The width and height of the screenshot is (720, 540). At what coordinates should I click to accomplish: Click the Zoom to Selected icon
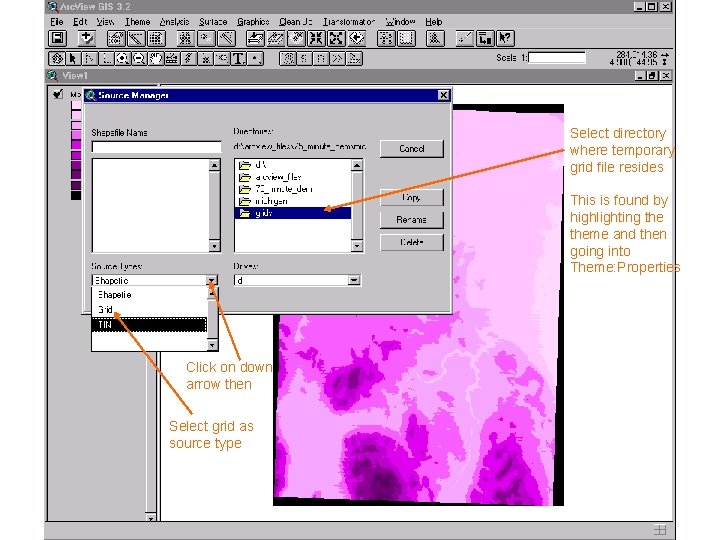(x=296, y=38)
